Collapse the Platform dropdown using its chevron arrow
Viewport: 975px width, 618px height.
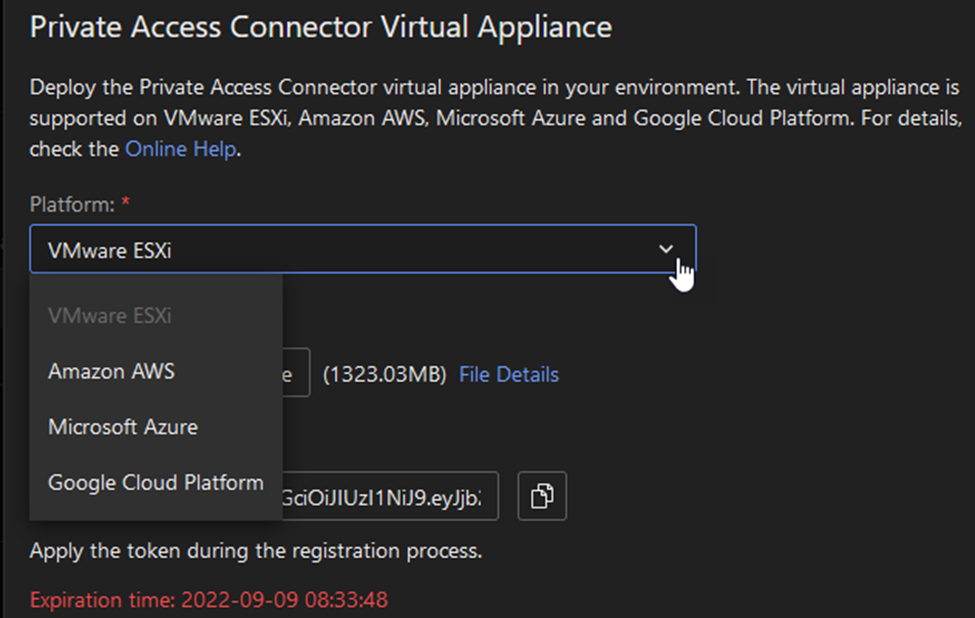pyautogui.click(x=665, y=249)
